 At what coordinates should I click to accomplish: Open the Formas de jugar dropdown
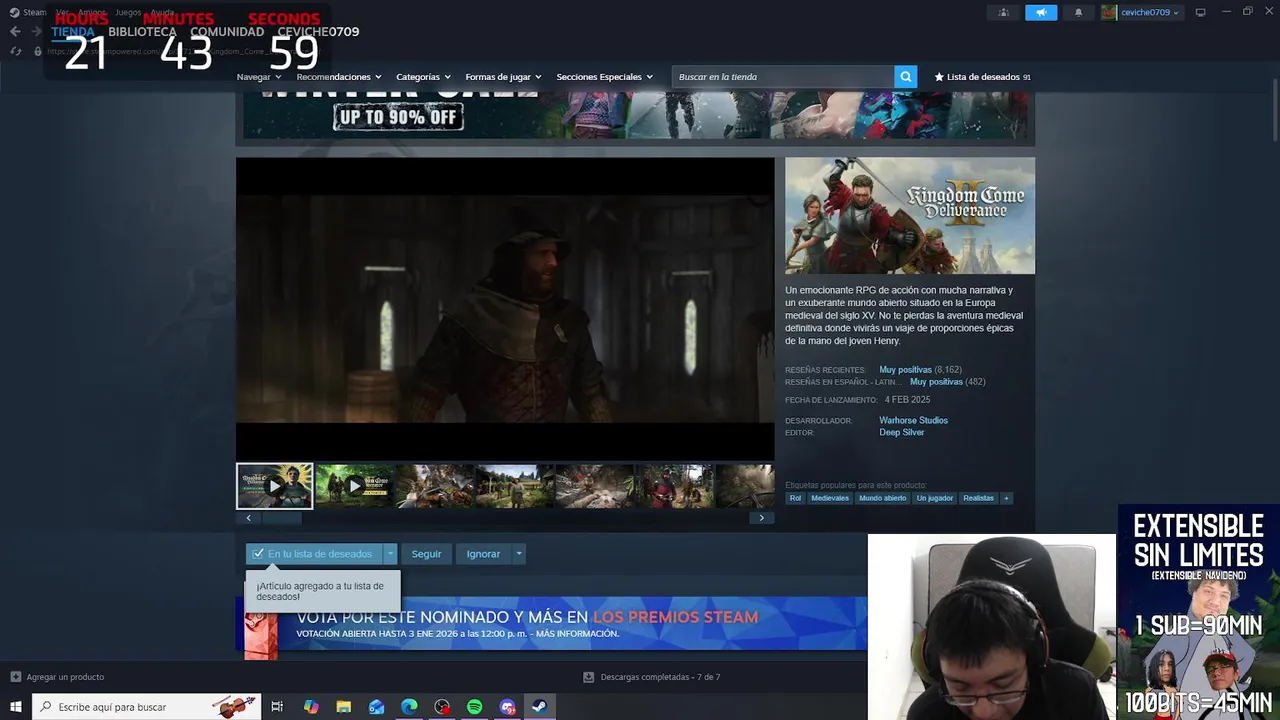pos(503,77)
